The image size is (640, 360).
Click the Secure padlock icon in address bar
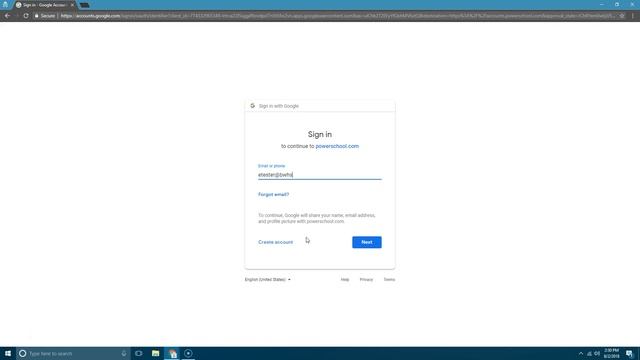click(x=36, y=16)
